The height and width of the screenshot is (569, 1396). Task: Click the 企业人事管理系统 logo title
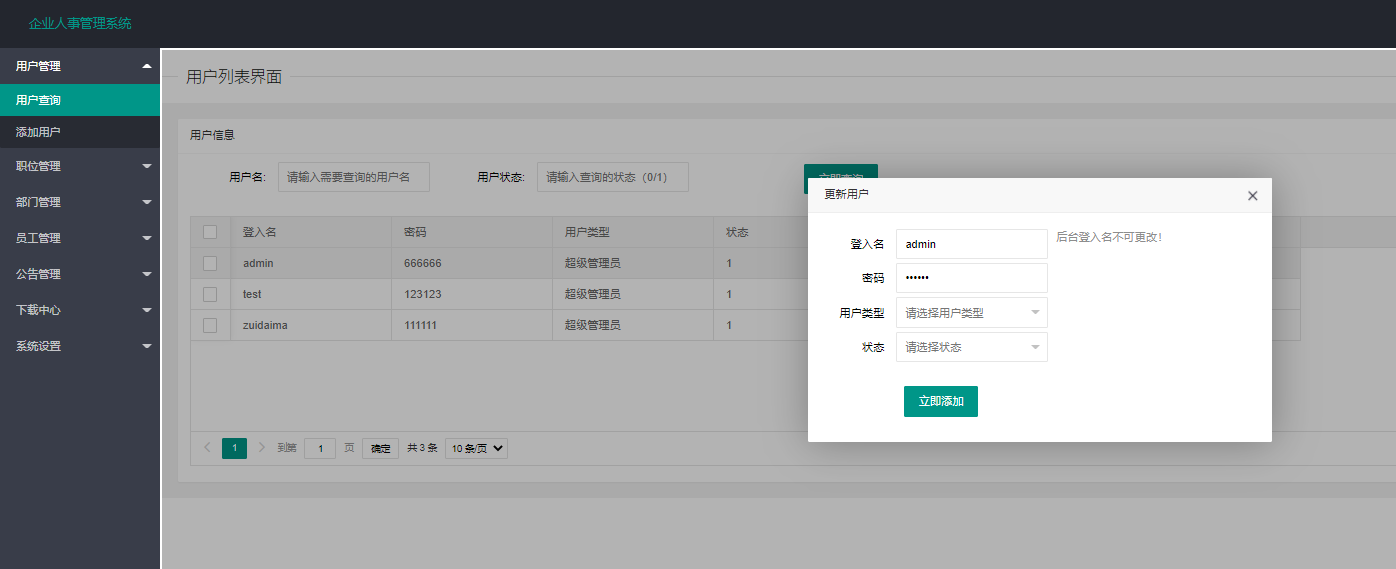[80, 23]
